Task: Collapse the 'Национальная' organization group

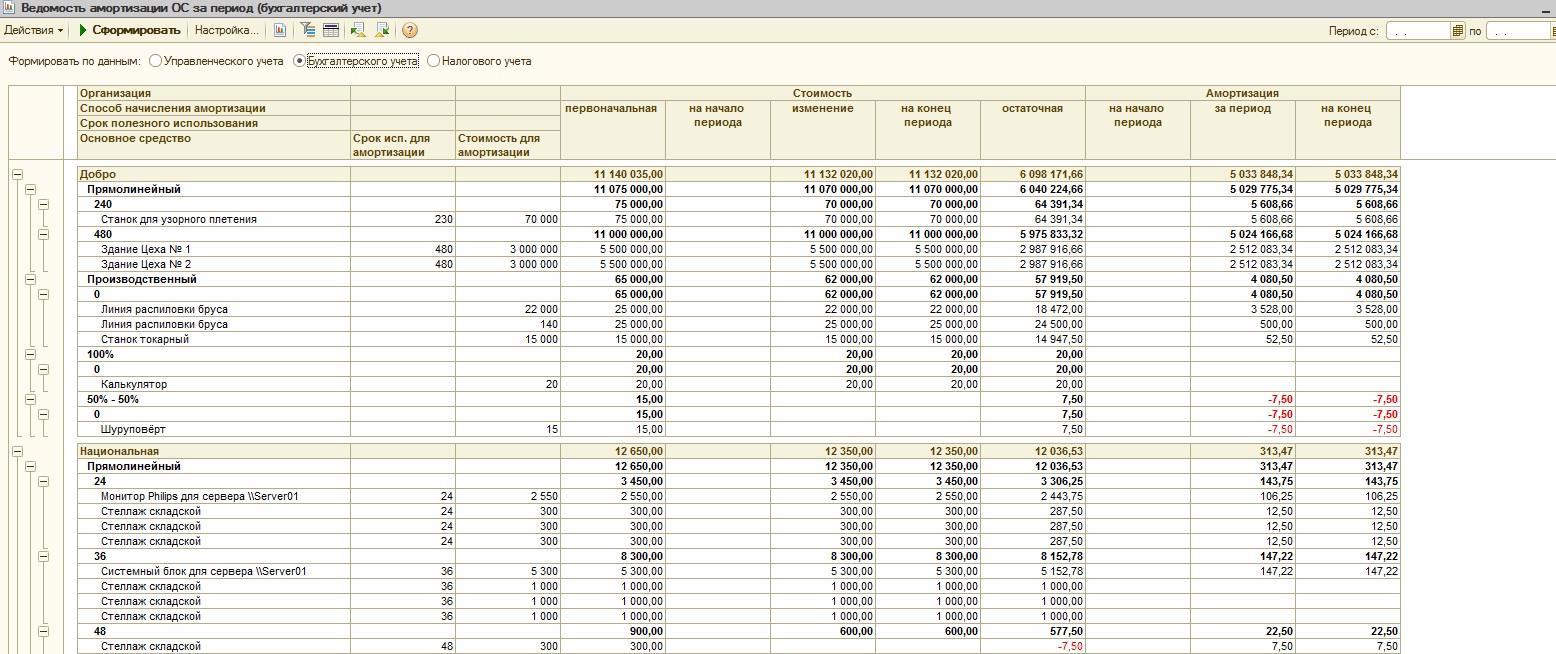Action: click(x=17, y=451)
